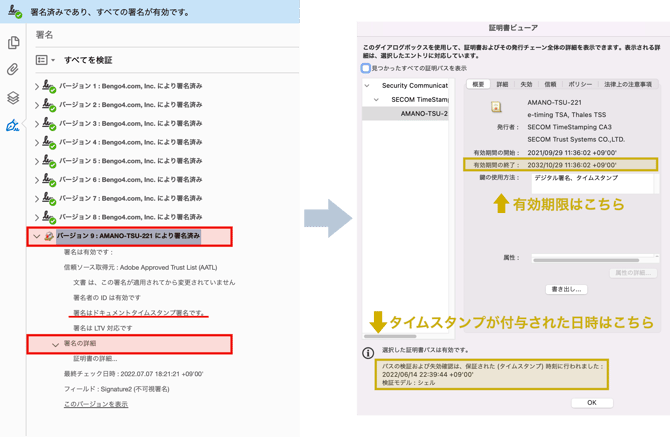Switch to the 失効 tab
670x437 pixels.
click(526, 85)
